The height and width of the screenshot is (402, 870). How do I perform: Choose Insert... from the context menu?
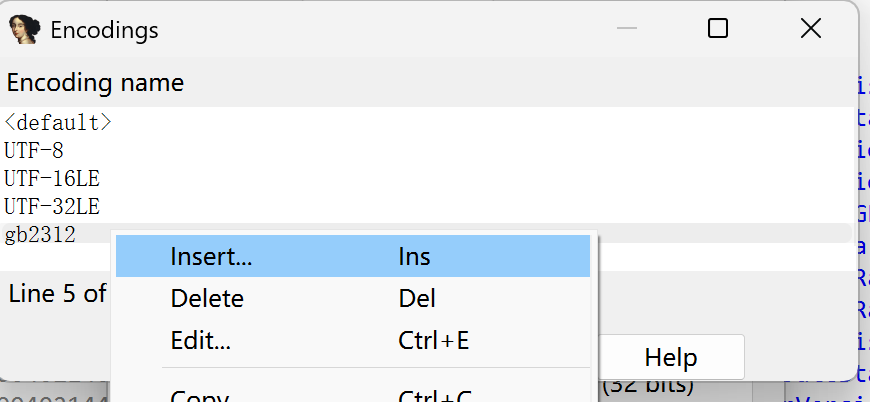point(353,256)
